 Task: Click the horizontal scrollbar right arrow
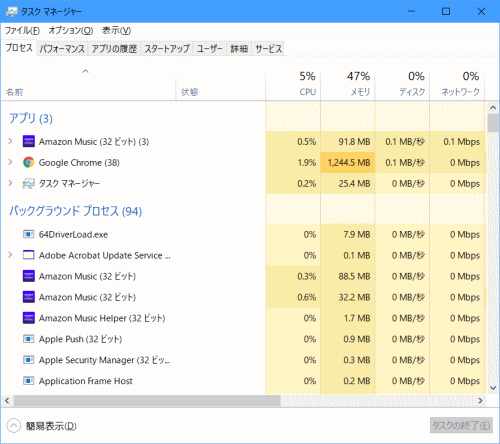coord(480,401)
